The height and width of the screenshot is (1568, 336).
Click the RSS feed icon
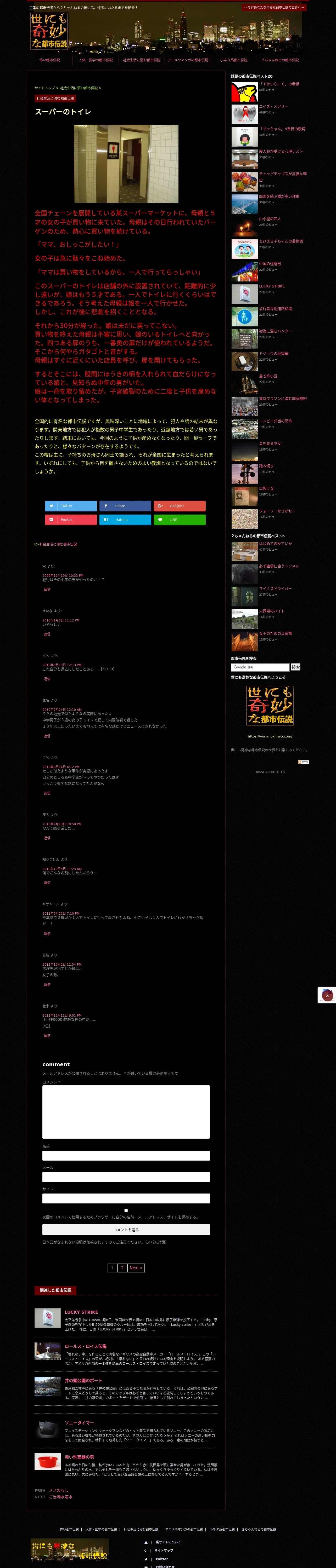[303, 762]
